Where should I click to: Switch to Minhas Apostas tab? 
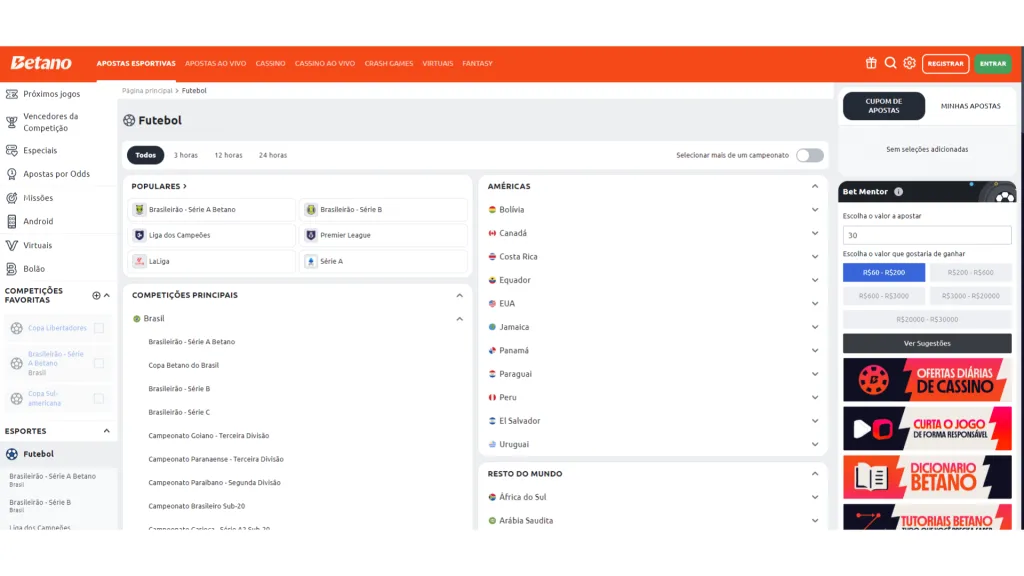click(x=970, y=106)
